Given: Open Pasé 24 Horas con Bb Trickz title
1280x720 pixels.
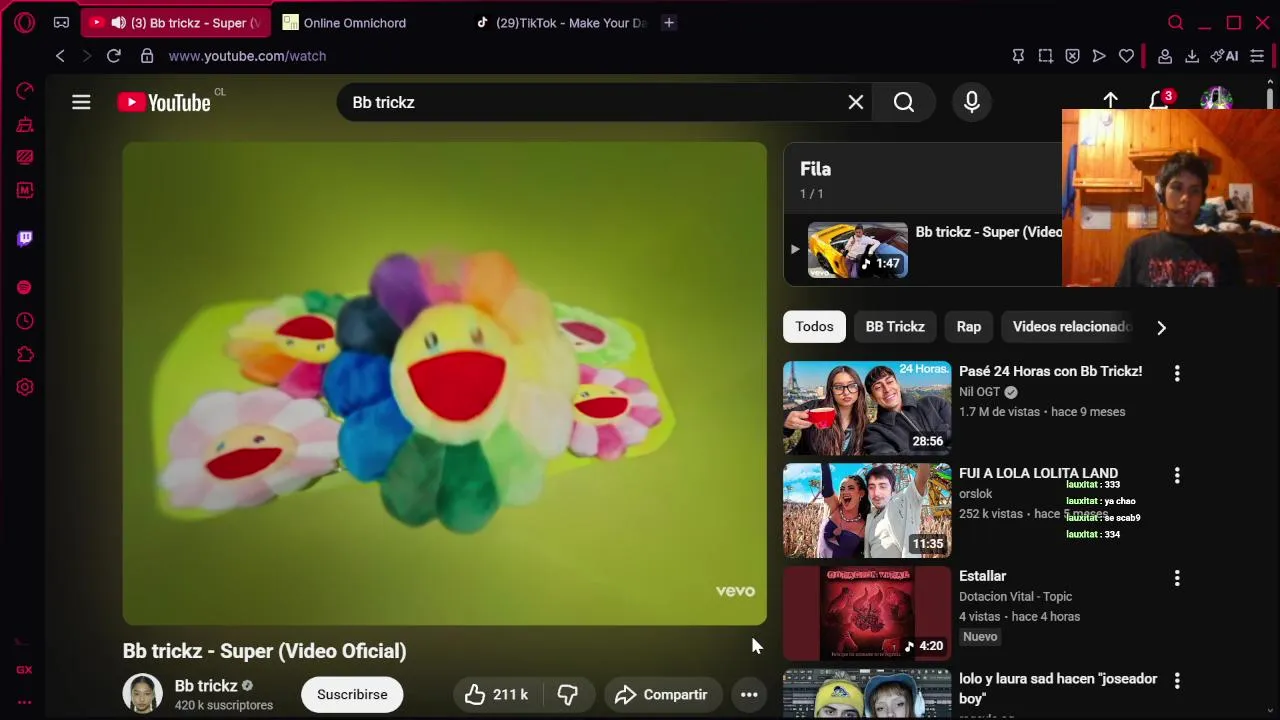Looking at the screenshot, I should click(1050, 371).
